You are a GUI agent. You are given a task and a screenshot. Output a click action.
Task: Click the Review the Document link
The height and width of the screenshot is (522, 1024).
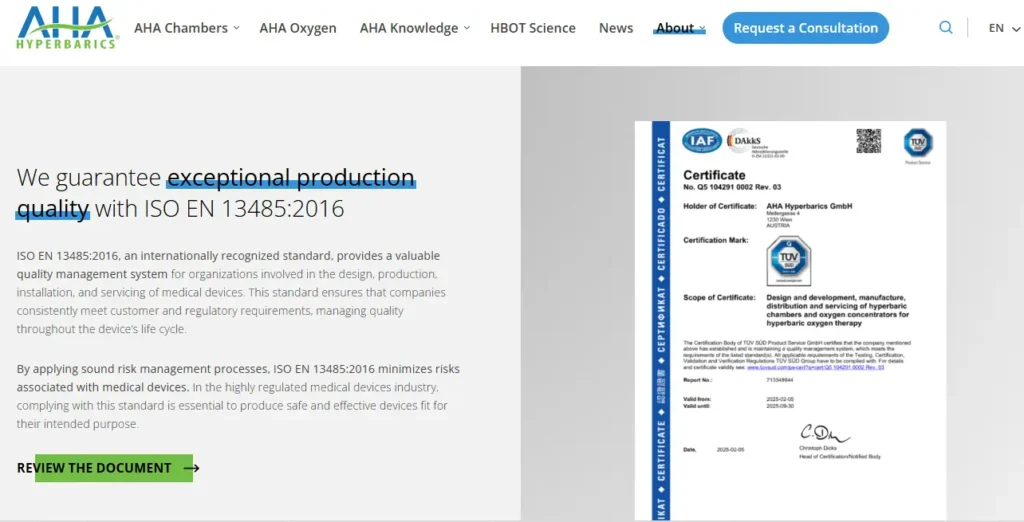95,468
